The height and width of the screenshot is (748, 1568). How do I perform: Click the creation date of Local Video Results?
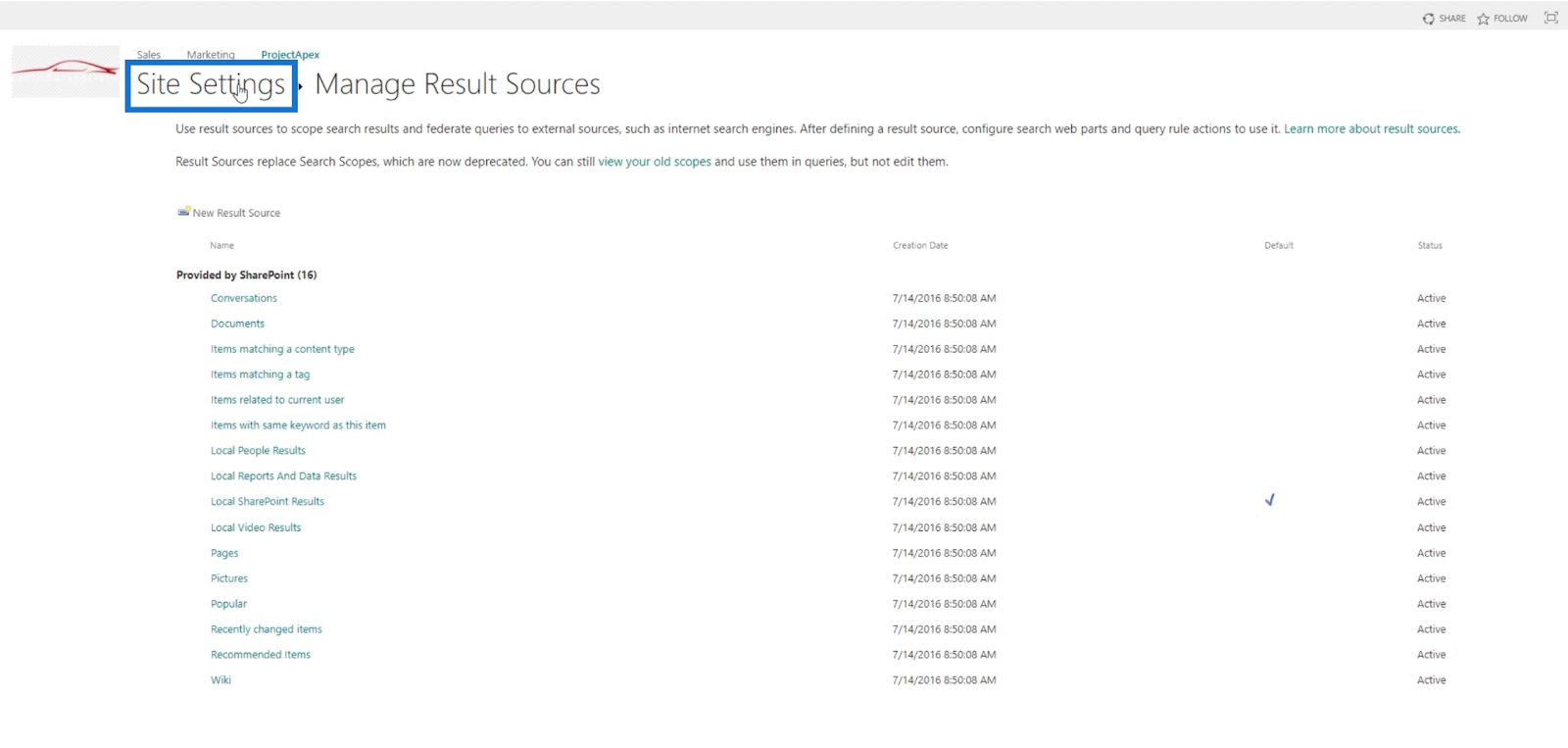click(x=944, y=527)
